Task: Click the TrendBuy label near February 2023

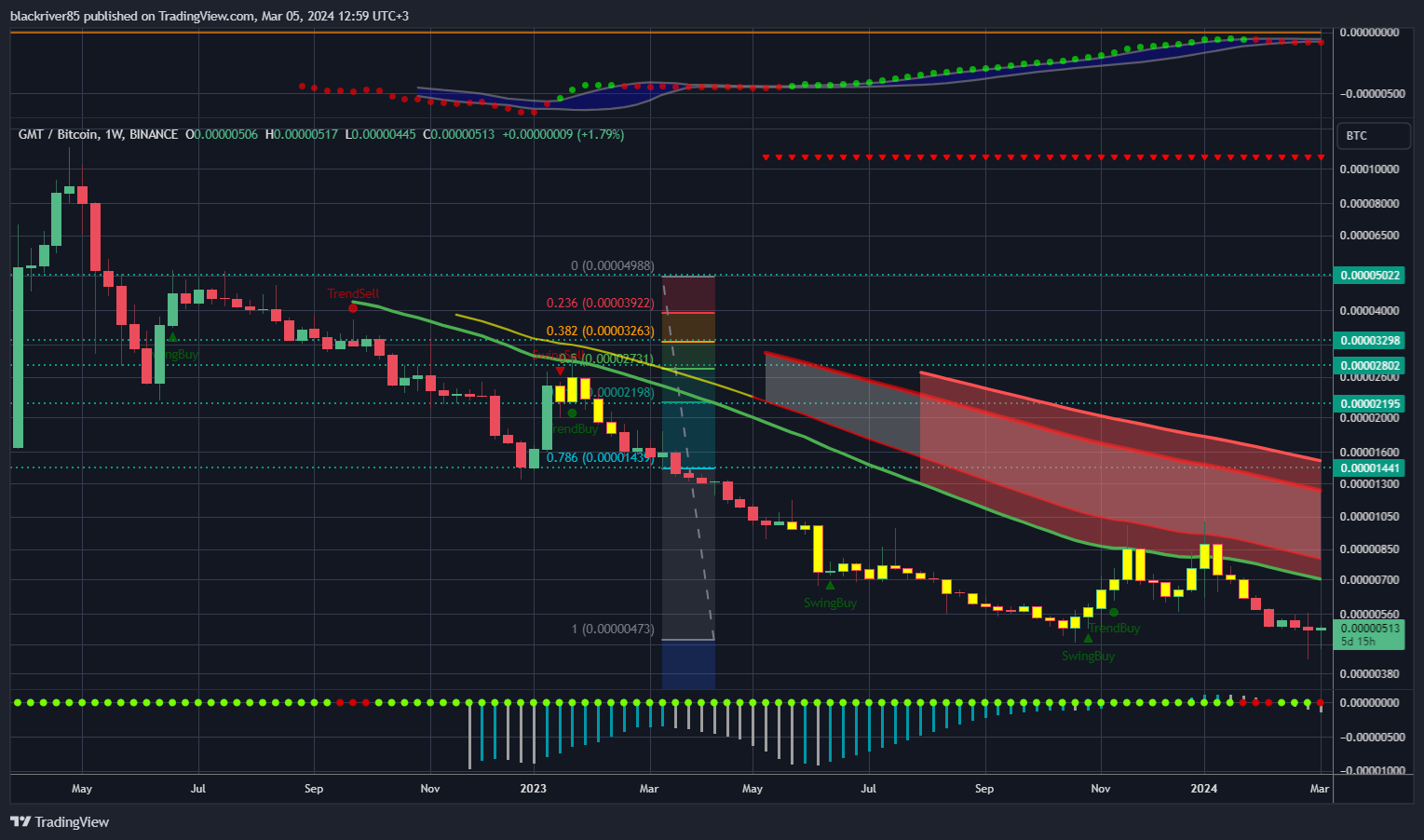Action: coord(573,429)
